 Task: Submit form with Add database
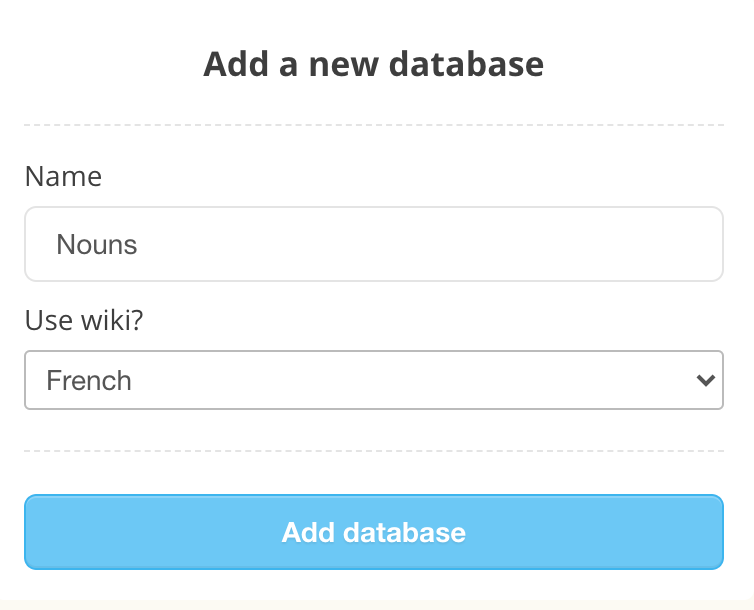click(373, 532)
